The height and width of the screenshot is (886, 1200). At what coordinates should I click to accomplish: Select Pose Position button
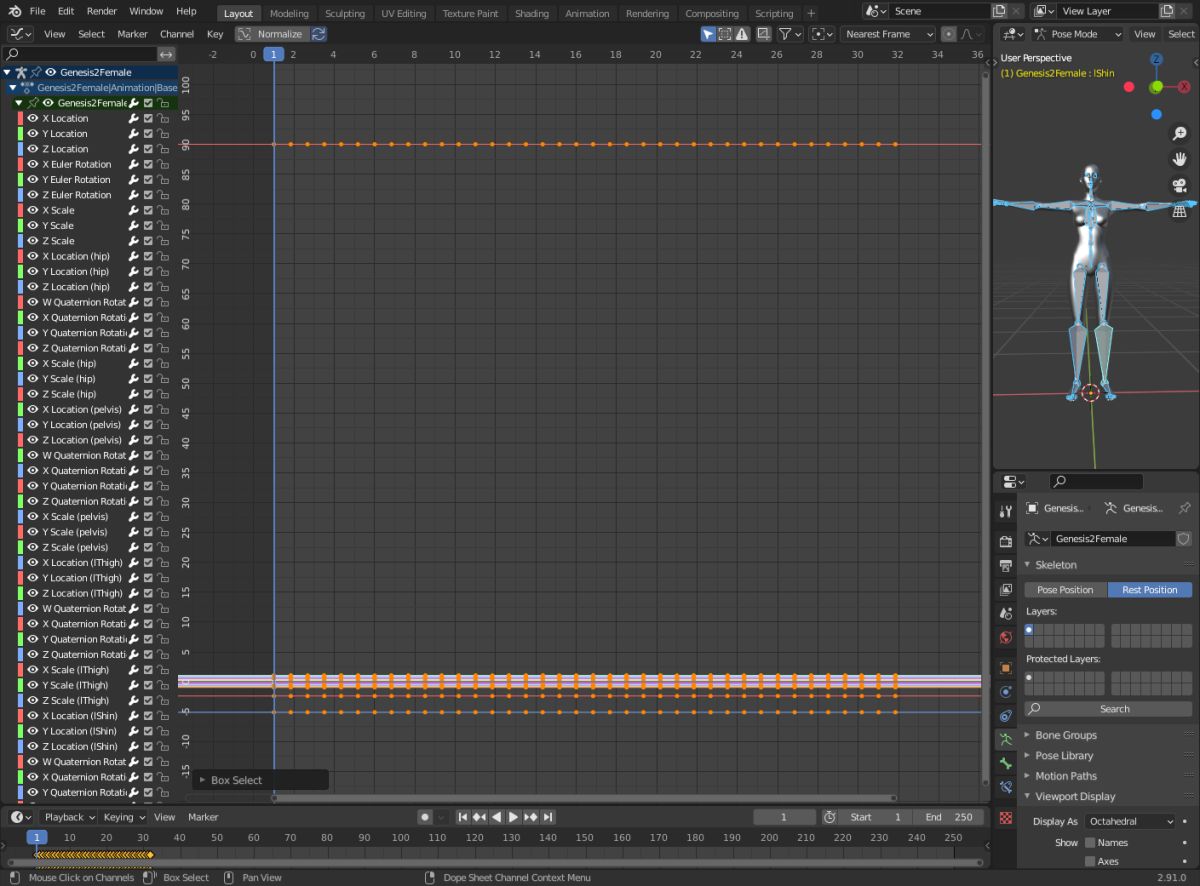1065,590
